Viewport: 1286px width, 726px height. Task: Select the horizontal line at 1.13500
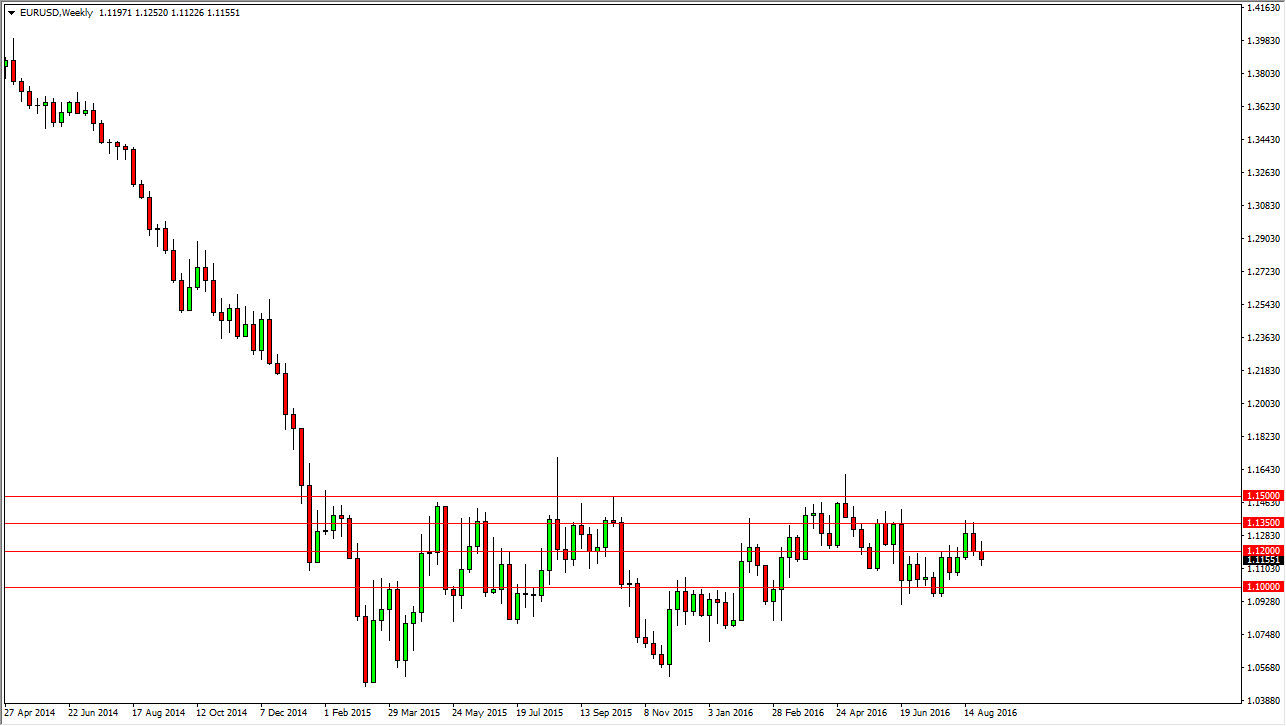[x=600, y=523]
